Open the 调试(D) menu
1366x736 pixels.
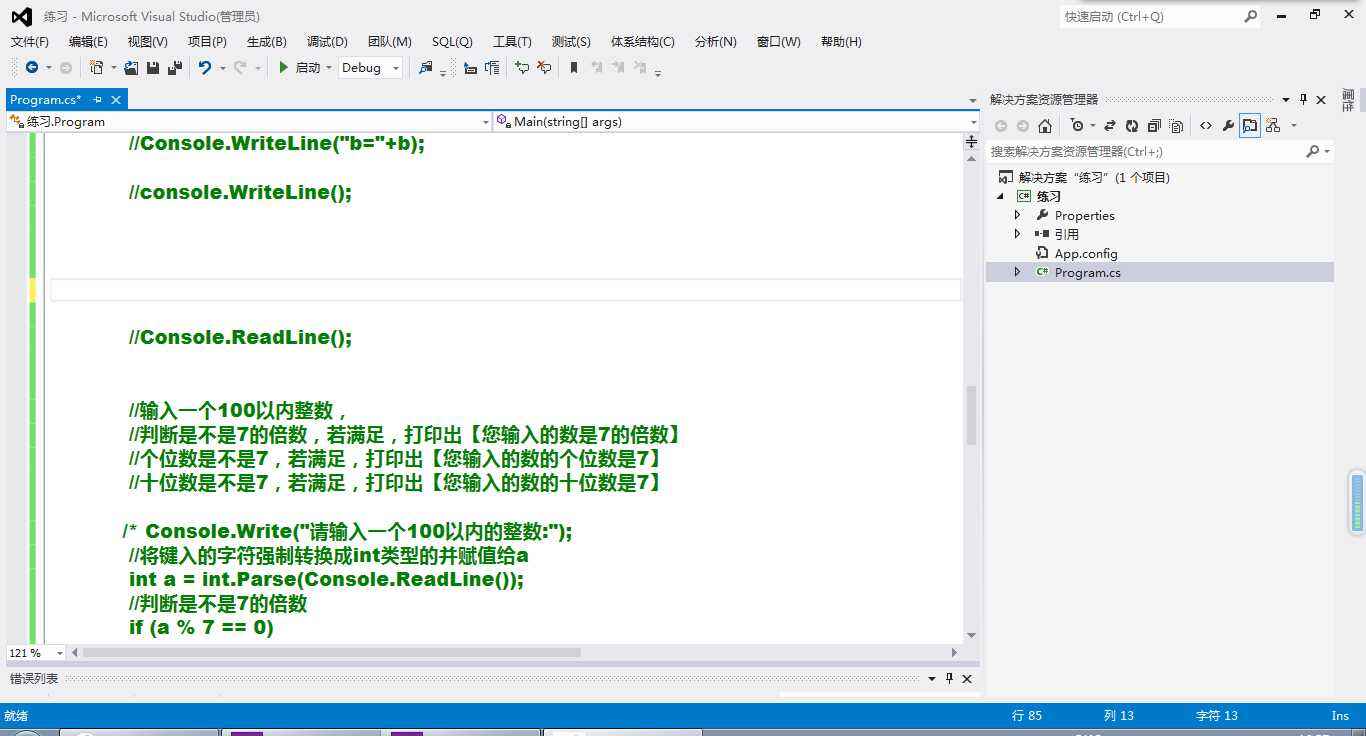[x=327, y=41]
